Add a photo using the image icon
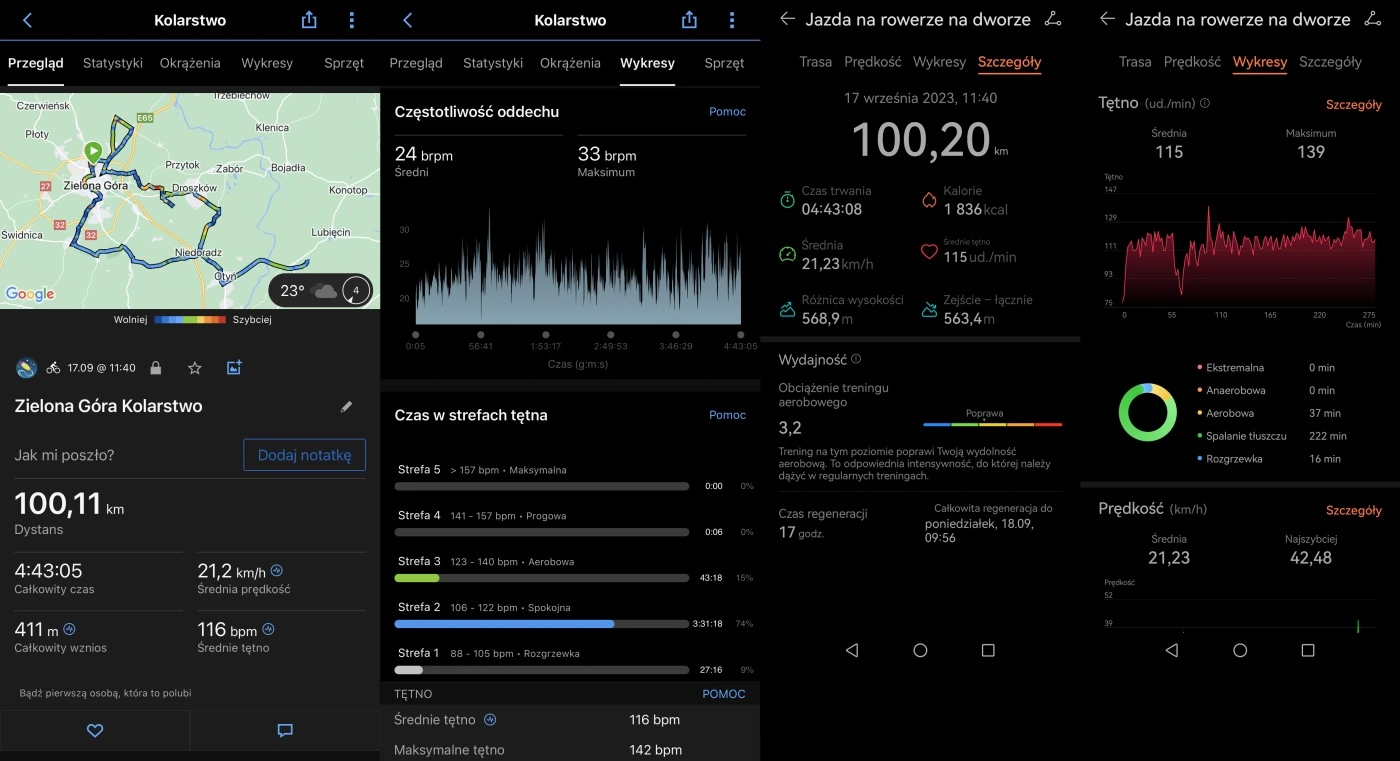This screenshot has width=1400, height=761. [234, 368]
